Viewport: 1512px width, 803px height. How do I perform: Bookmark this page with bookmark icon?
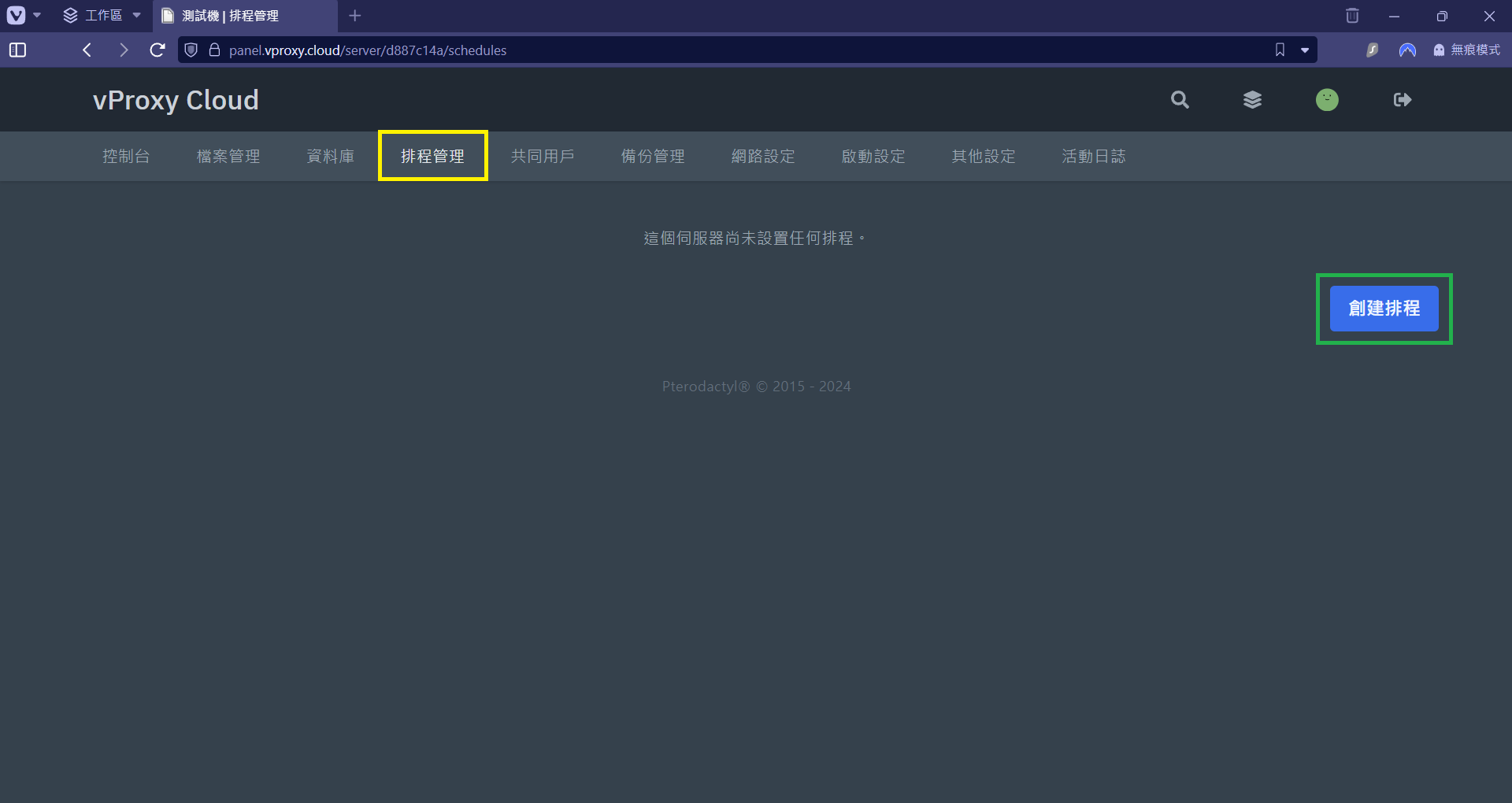pyautogui.click(x=1280, y=50)
